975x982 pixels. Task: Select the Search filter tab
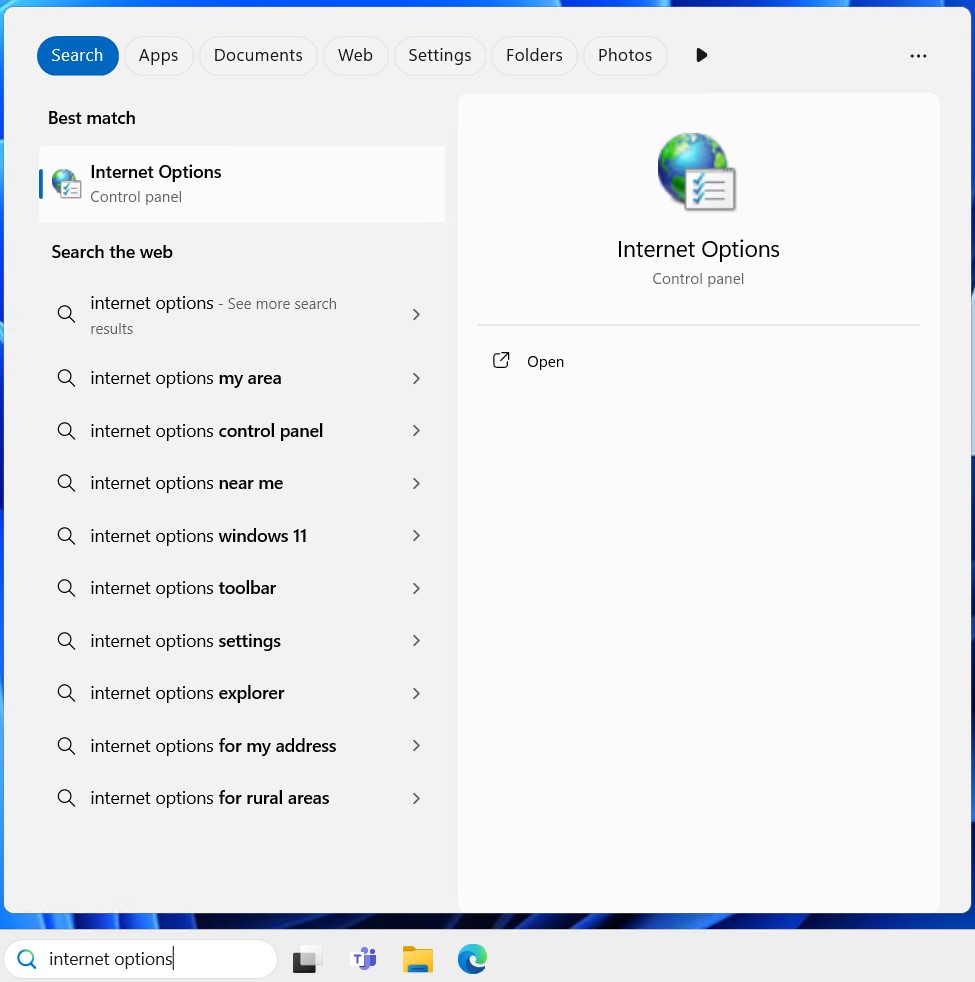[x=77, y=55]
